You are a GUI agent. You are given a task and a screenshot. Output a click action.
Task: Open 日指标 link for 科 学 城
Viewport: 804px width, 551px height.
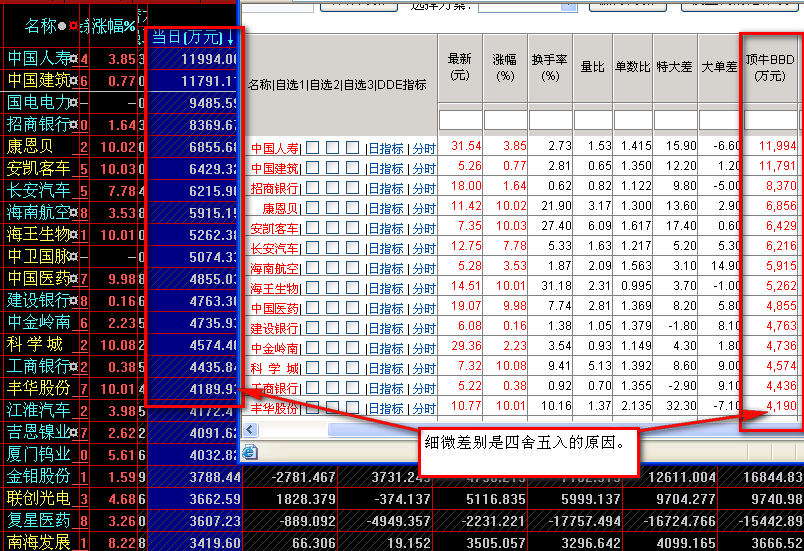(x=386, y=369)
